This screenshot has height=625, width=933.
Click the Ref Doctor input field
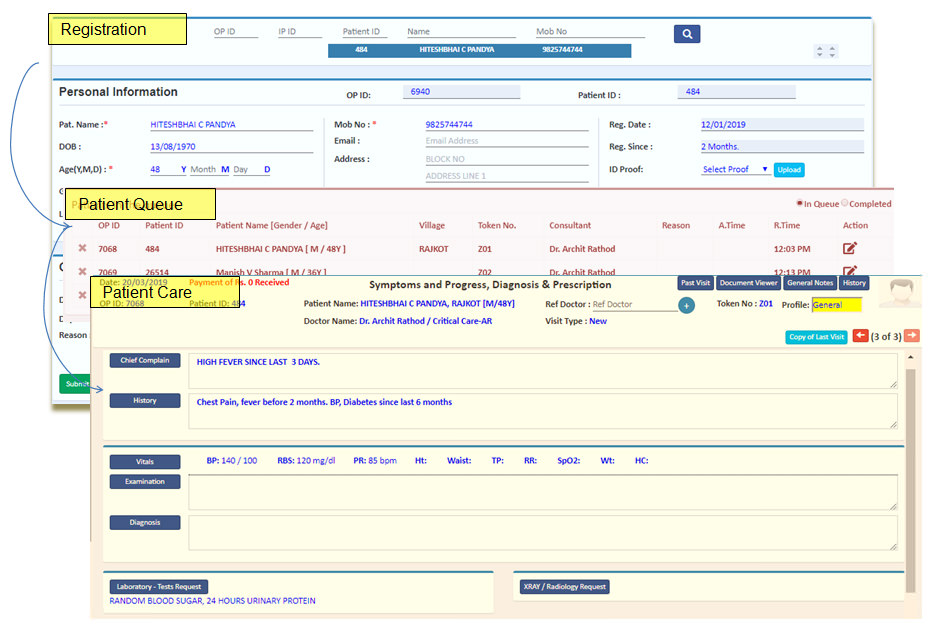[634, 304]
